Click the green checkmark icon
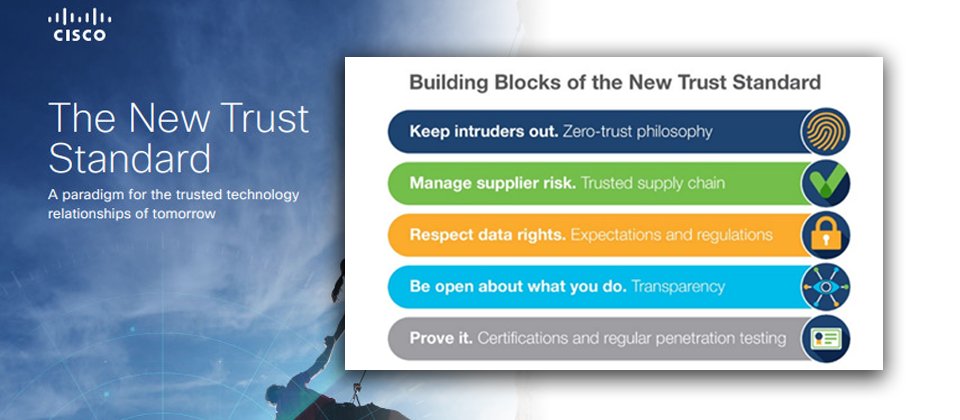This screenshot has height=420, width=960. tap(825, 183)
